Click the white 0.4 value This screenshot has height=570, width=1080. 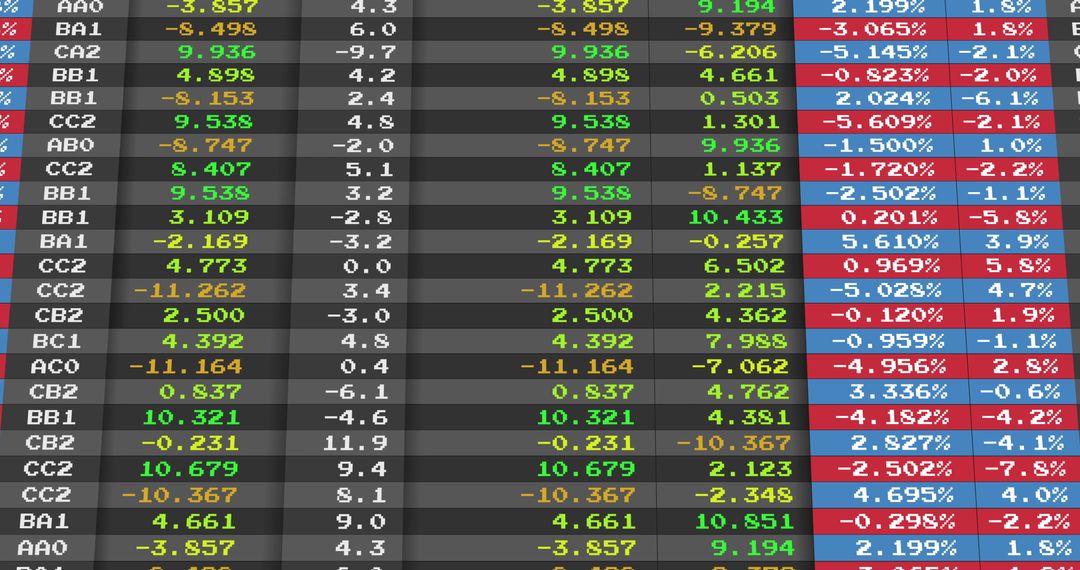click(x=364, y=366)
